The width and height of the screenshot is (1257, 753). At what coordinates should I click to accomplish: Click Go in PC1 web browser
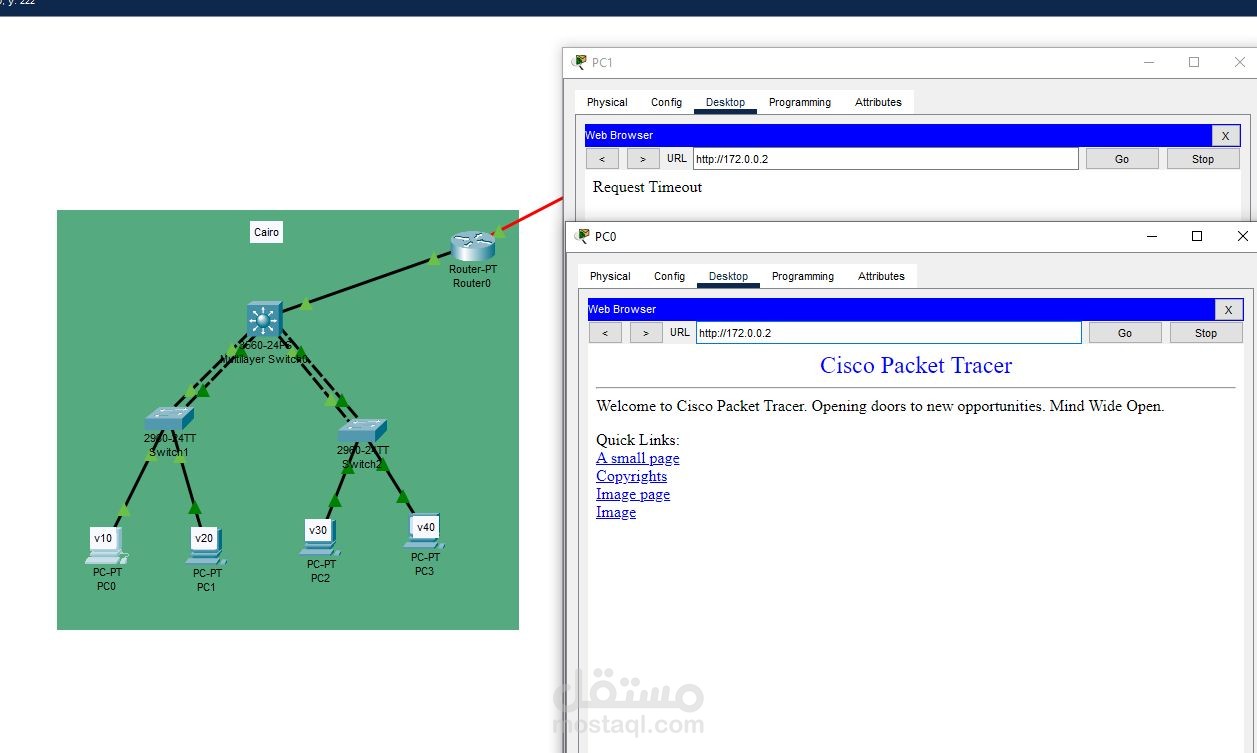coord(1122,159)
